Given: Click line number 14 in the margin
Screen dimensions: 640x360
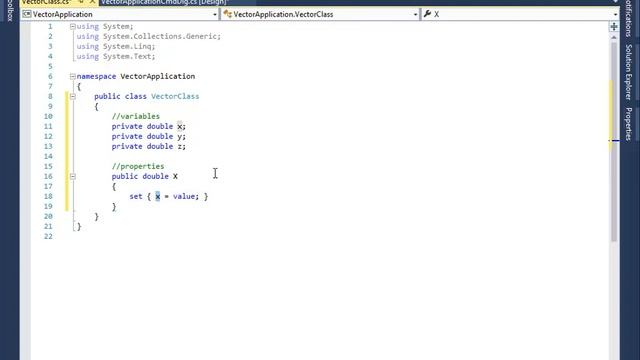Looking at the screenshot, I should [x=48, y=156].
